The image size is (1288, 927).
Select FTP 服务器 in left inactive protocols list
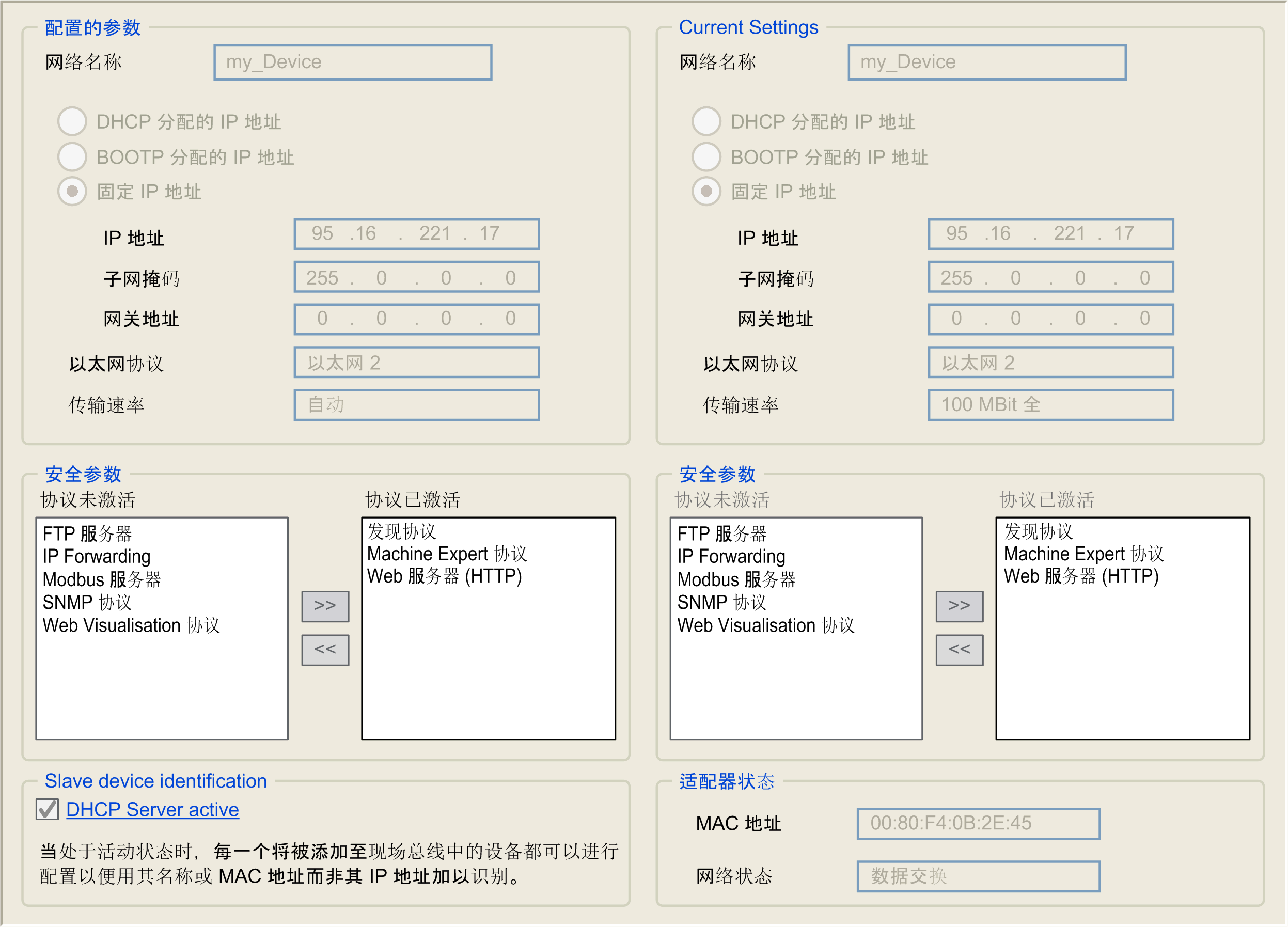coord(87,533)
